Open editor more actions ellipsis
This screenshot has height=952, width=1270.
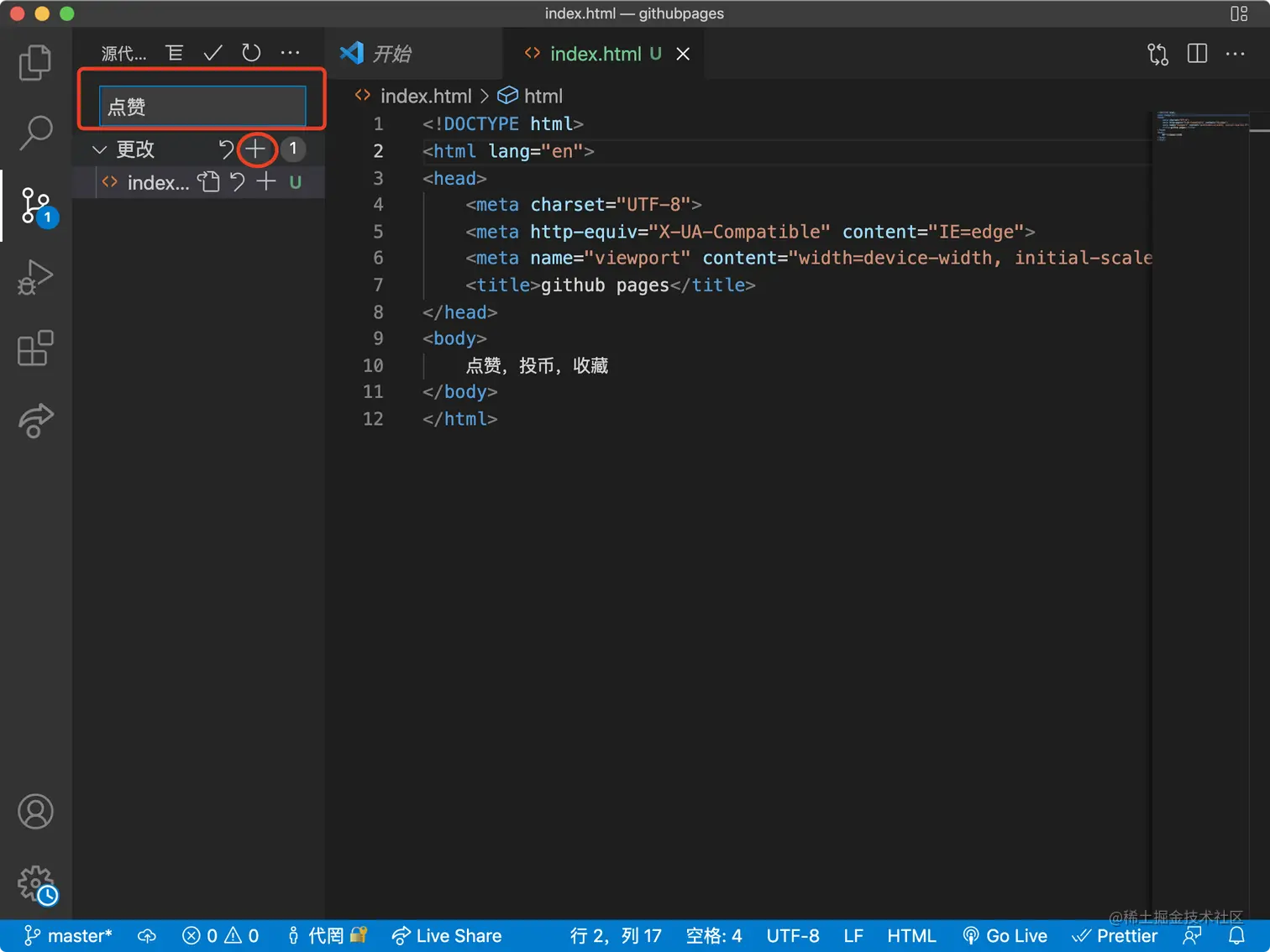click(1235, 54)
